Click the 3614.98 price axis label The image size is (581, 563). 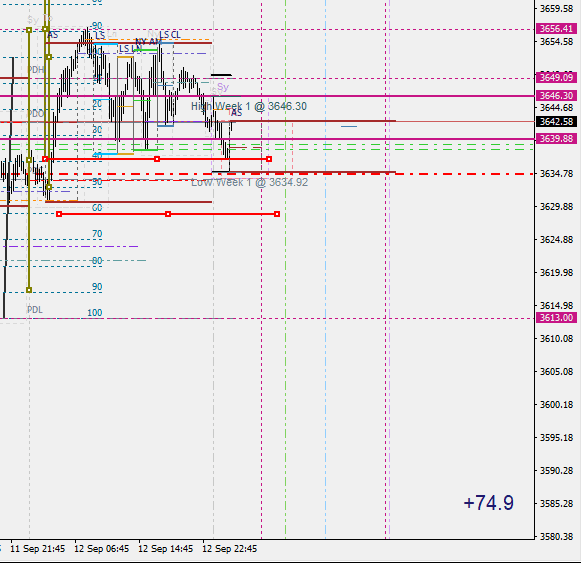(557, 305)
